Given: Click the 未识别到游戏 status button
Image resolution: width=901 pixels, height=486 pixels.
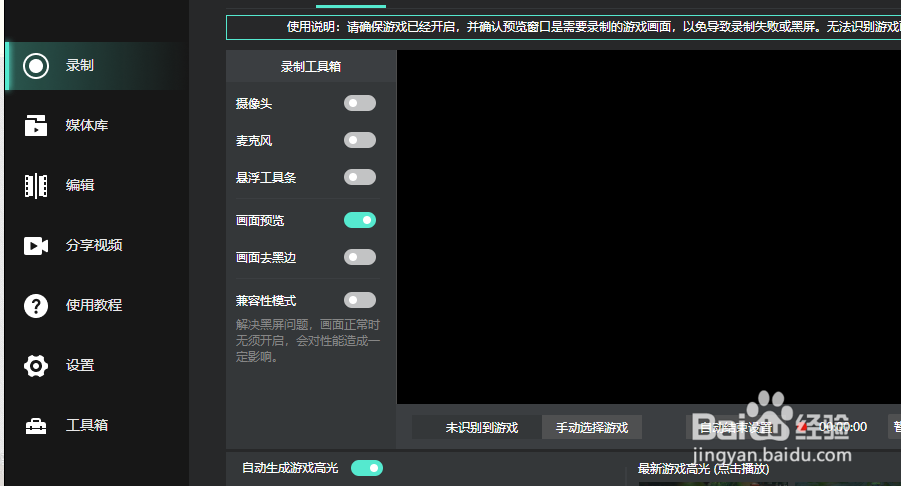Looking at the screenshot, I should (x=477, y=427).
